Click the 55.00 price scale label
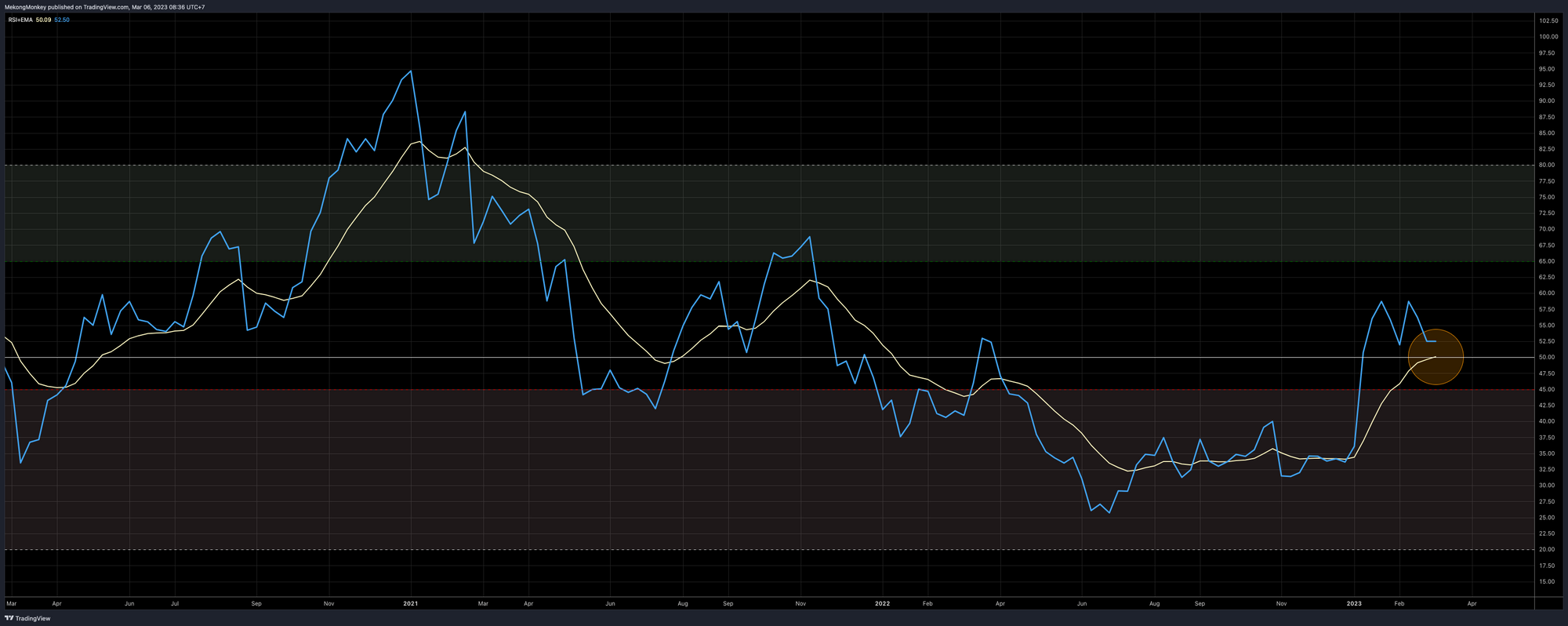The width and height of the screenshot is (1568, 626). [1548, 326]
